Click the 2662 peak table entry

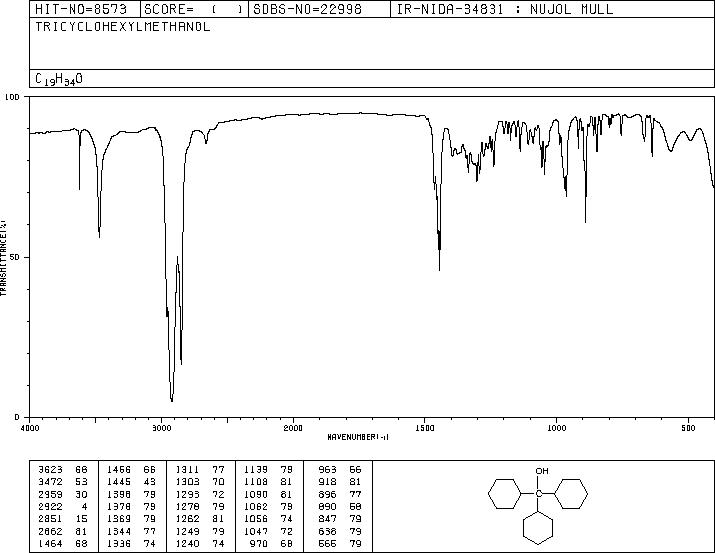(62, 531)
